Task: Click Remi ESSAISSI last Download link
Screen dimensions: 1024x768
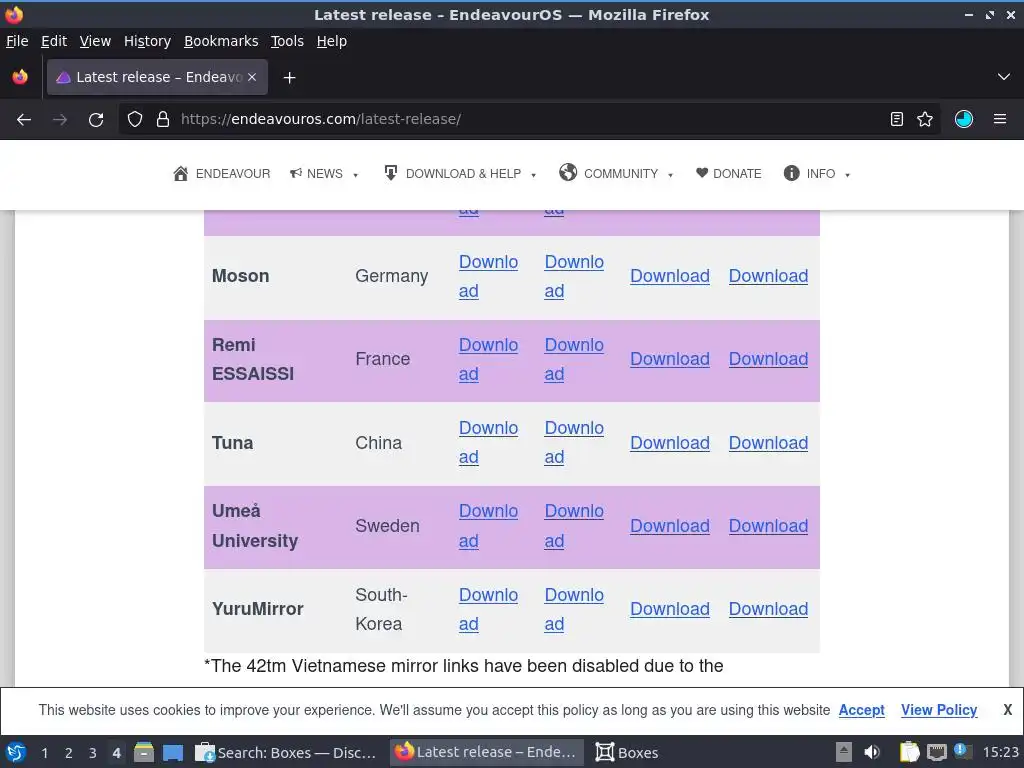Action: tap(768, 359)
